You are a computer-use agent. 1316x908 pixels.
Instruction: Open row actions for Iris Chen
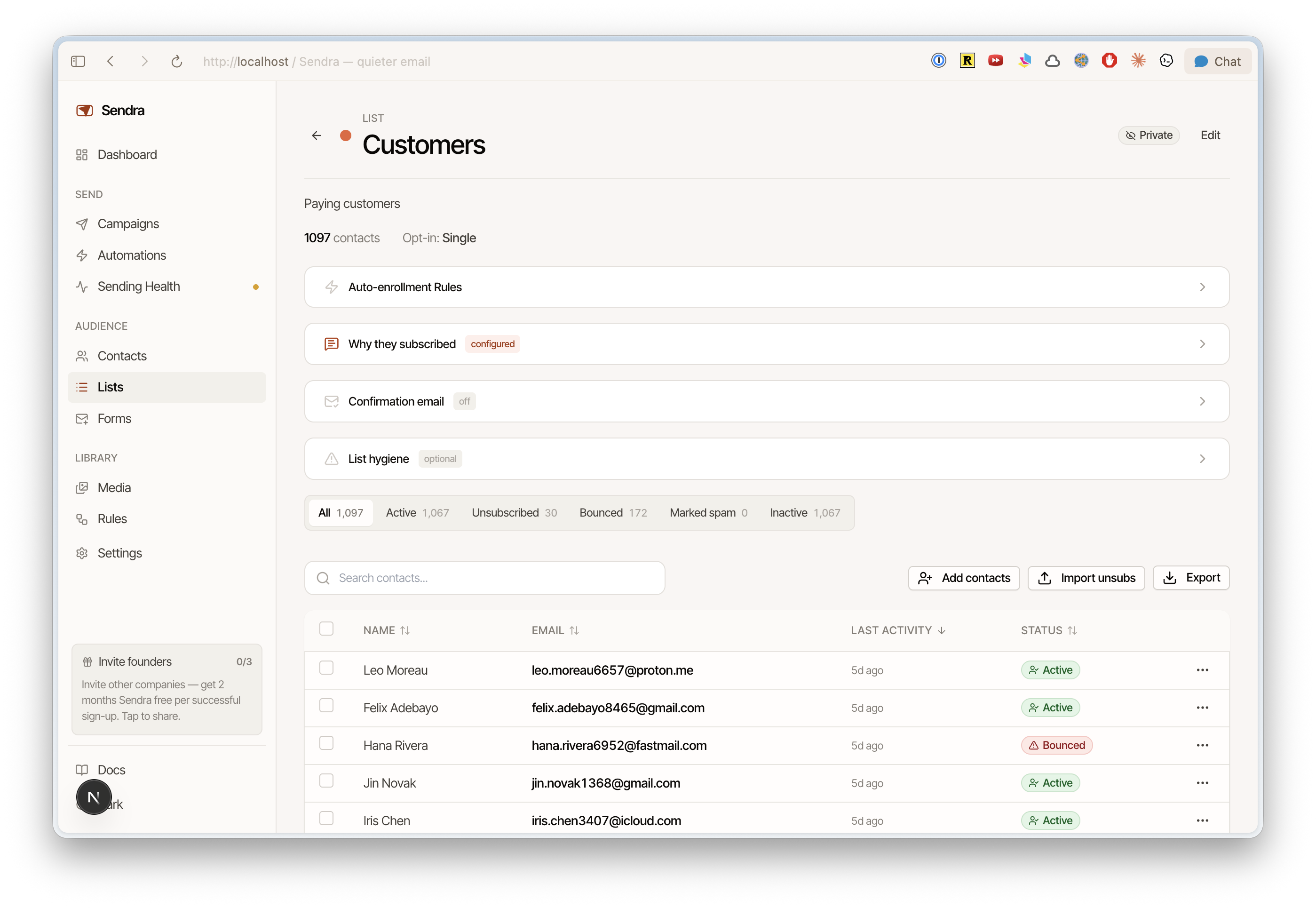pos(1202,820)
